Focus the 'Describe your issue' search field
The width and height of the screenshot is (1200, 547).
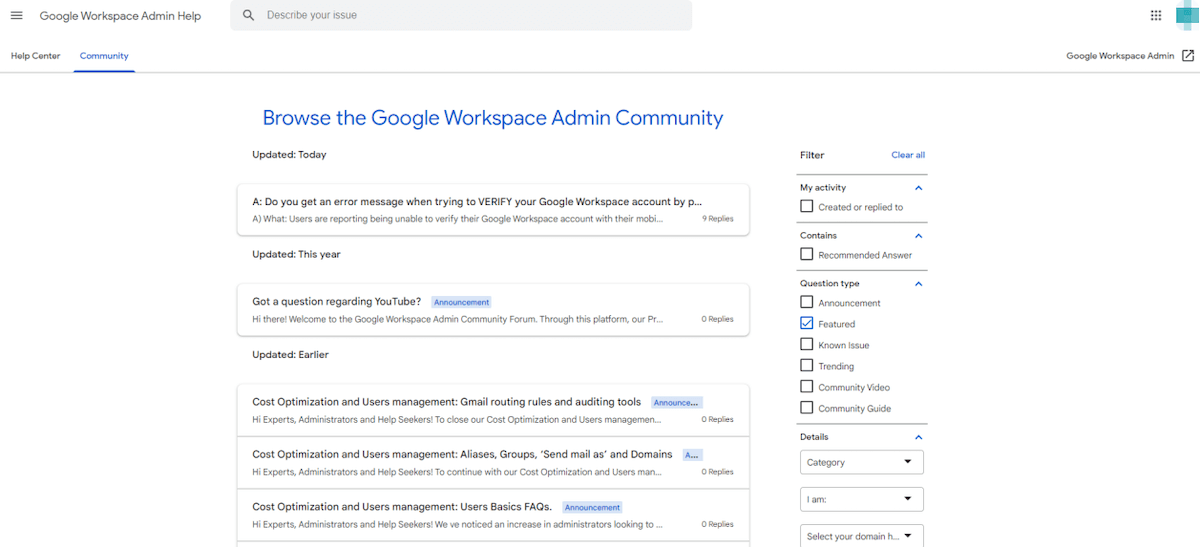tap(461, 15)
